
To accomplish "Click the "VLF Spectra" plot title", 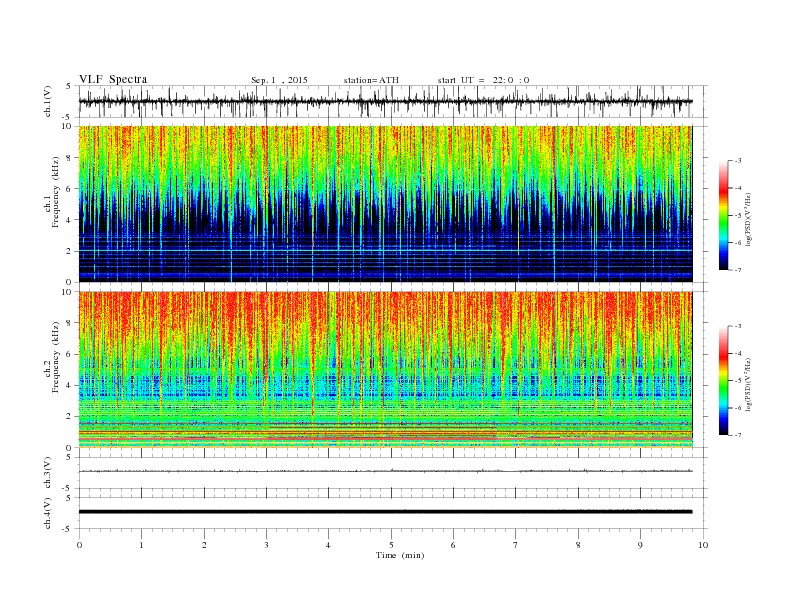I will click(113, 79).
